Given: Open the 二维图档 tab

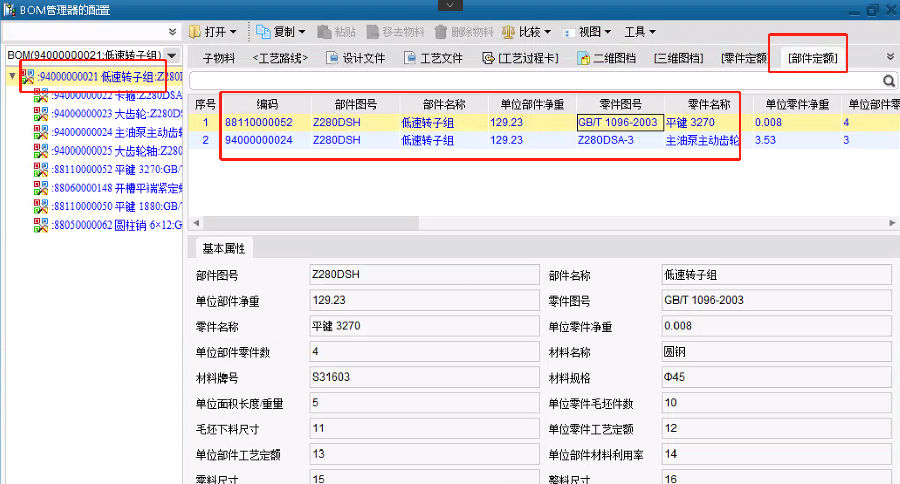Looking at the screenshot, I should (x=606, y=58).
